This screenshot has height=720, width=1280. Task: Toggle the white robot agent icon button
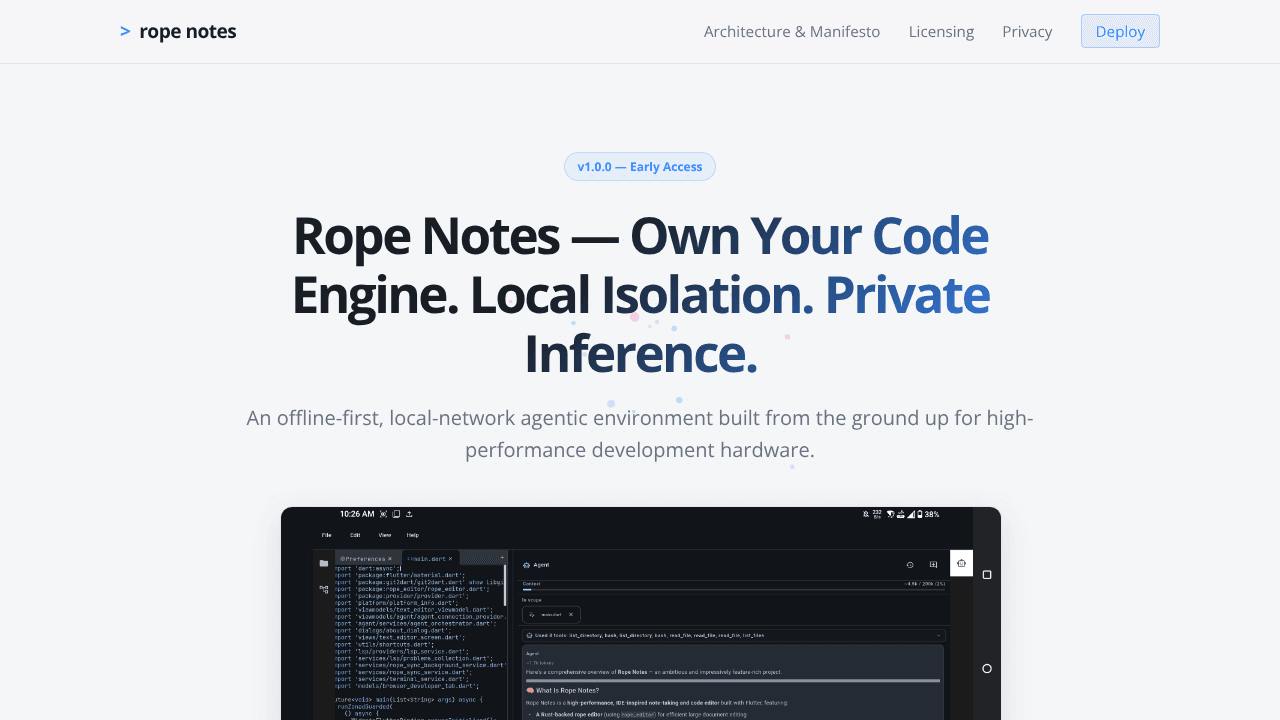point(961,563)
